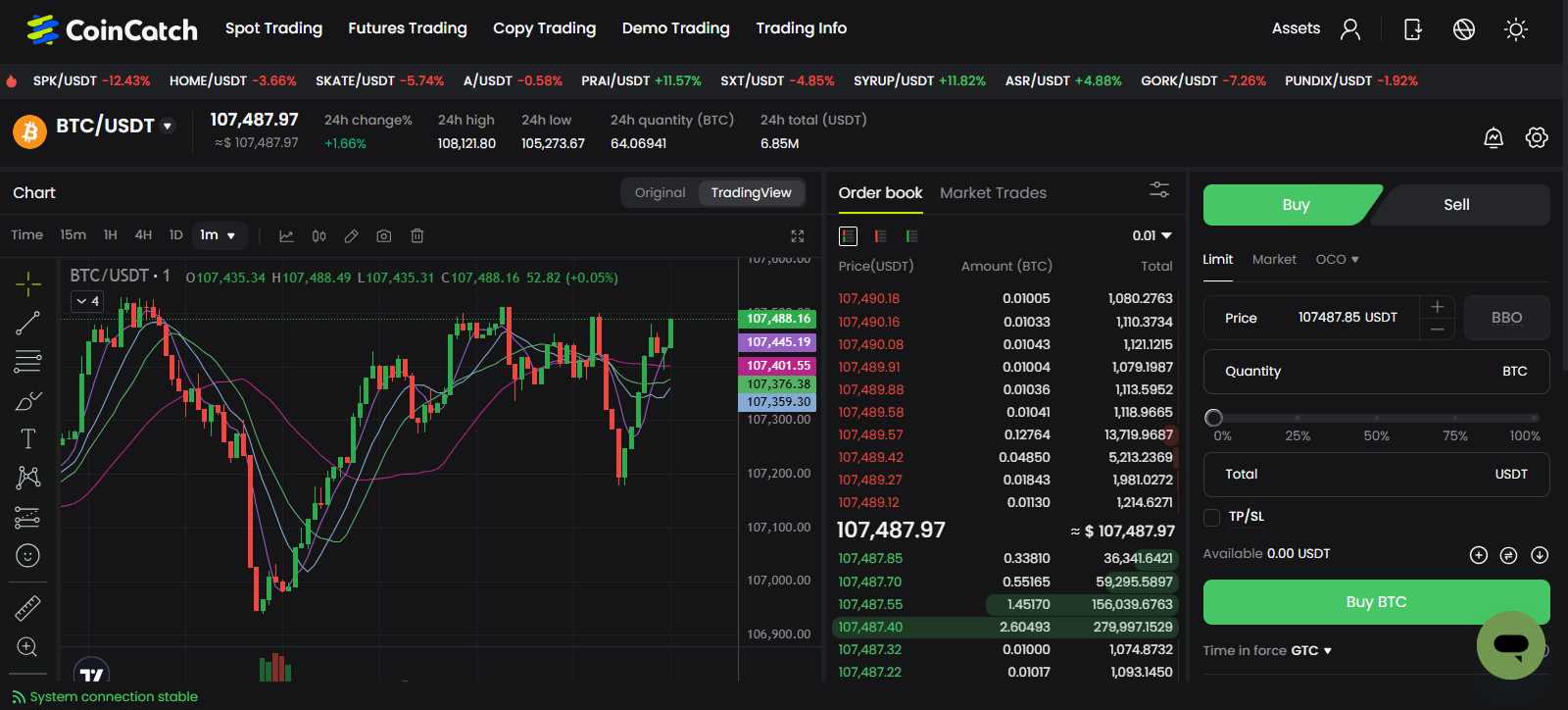Screen dimensions: 1568x710
Task: Click the deposit plus icon near Available
Action: (x=1479, y=555)
